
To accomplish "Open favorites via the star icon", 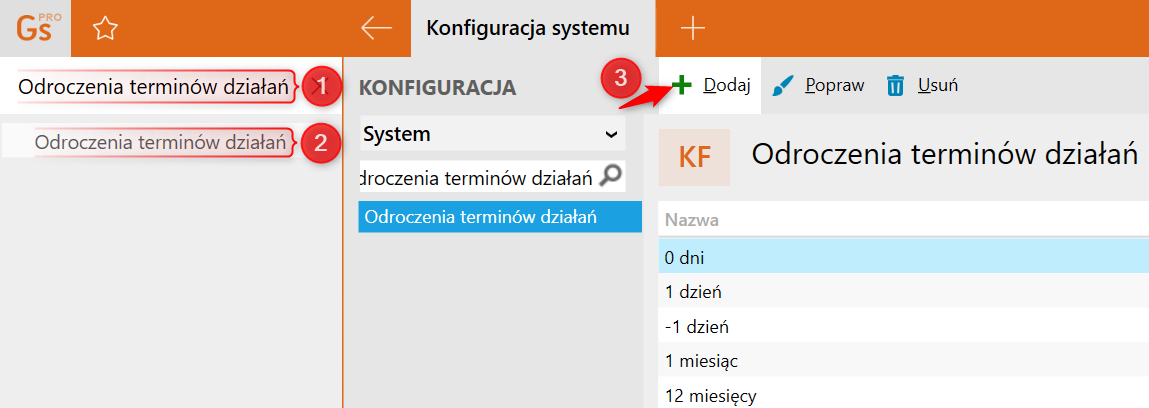I will click(x=105, y=29).
